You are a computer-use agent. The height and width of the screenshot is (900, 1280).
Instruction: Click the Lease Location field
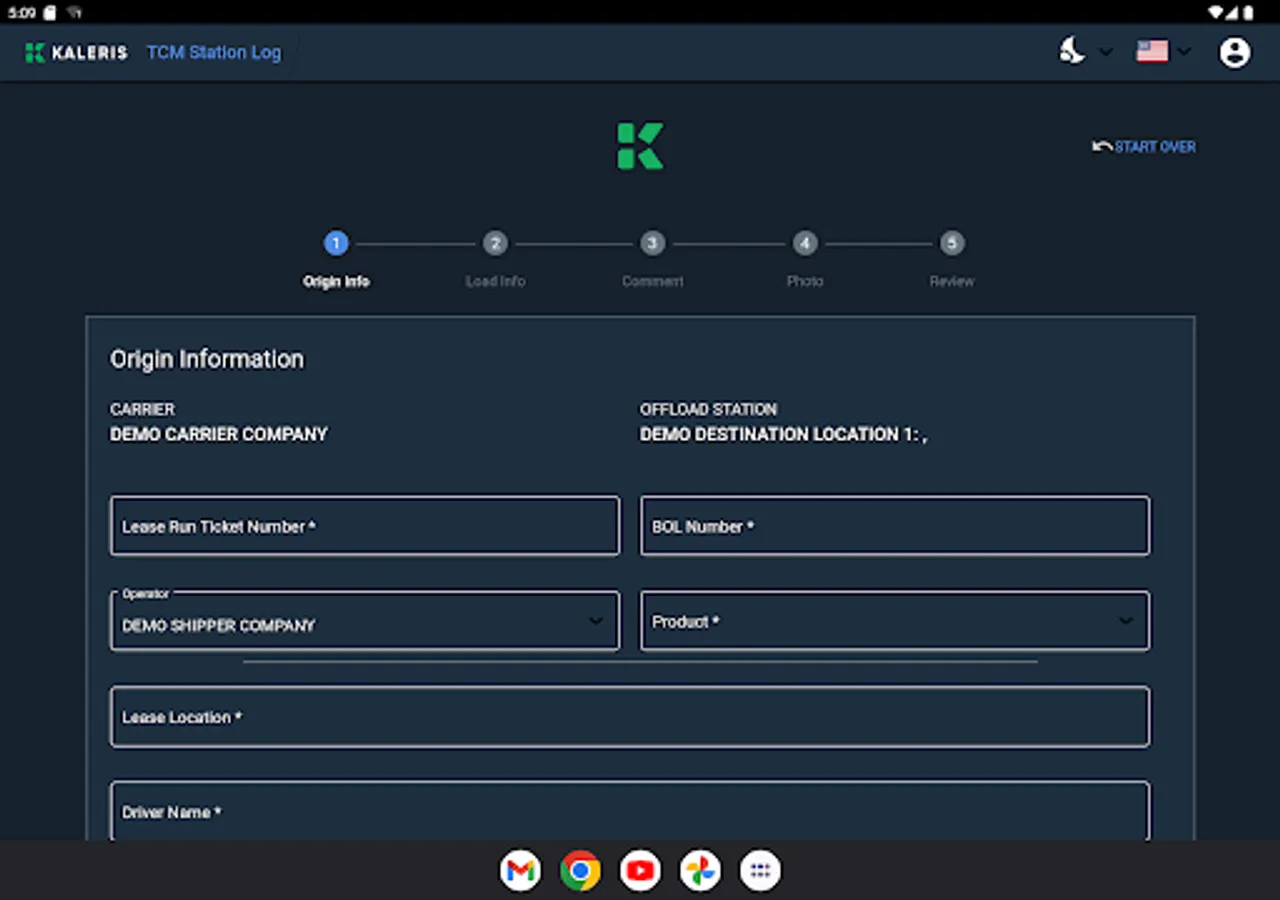(630, 717)
